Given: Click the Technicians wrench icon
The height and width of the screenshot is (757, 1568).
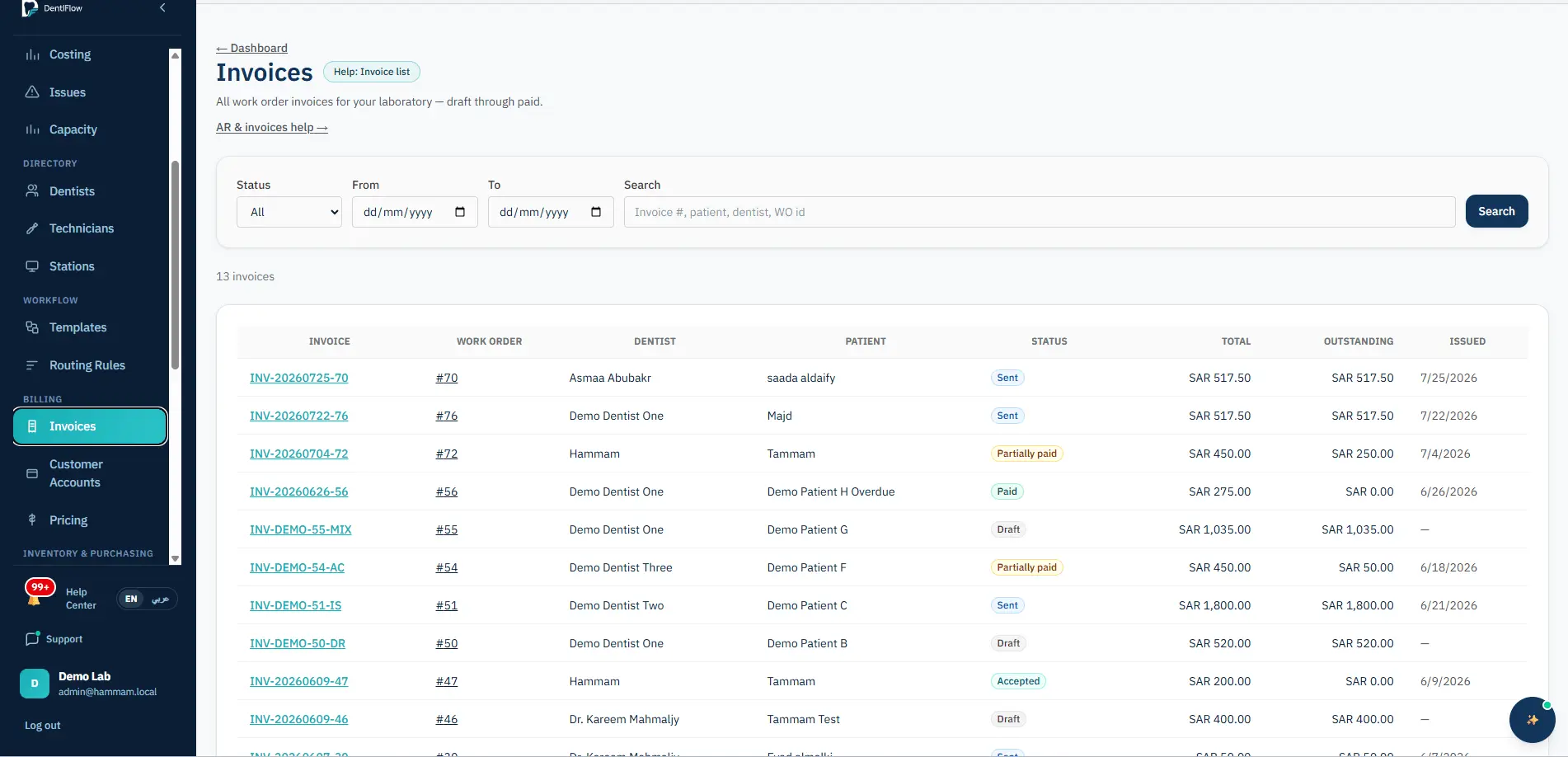Looking at the screenshot, I should [32, 228].
